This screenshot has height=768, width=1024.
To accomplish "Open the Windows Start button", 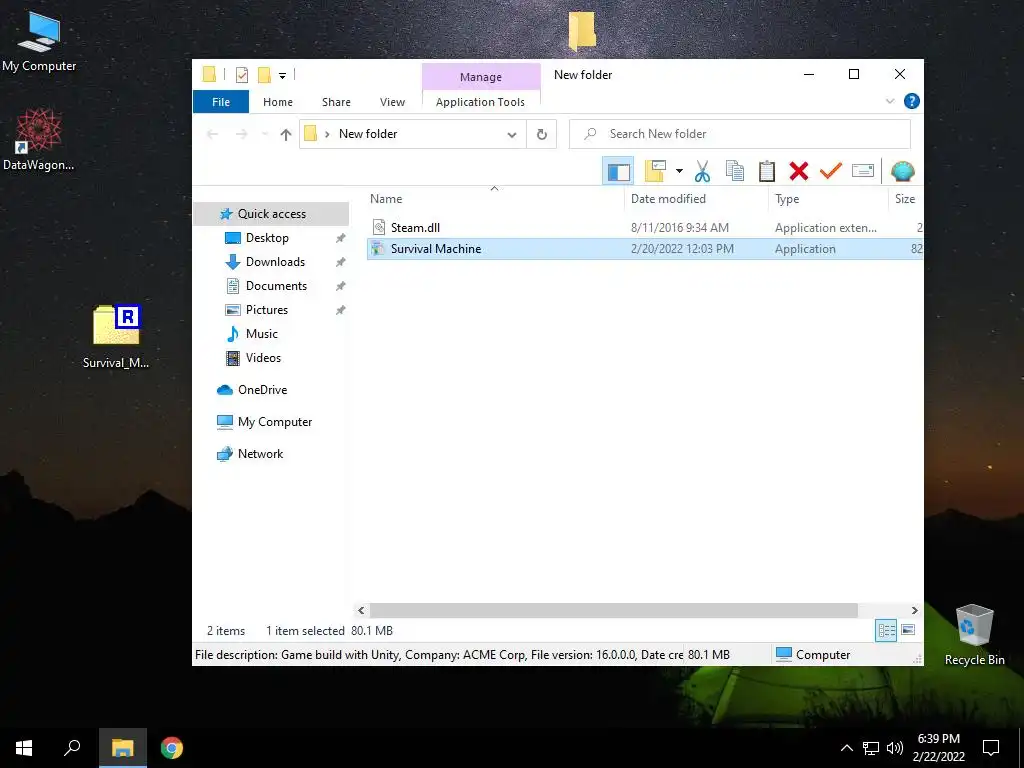I will [24, 748].
